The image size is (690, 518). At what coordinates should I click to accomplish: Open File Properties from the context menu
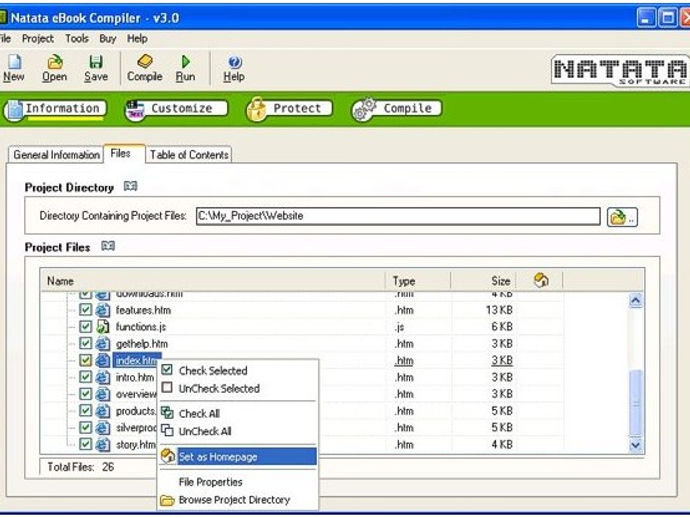point(238,482)
